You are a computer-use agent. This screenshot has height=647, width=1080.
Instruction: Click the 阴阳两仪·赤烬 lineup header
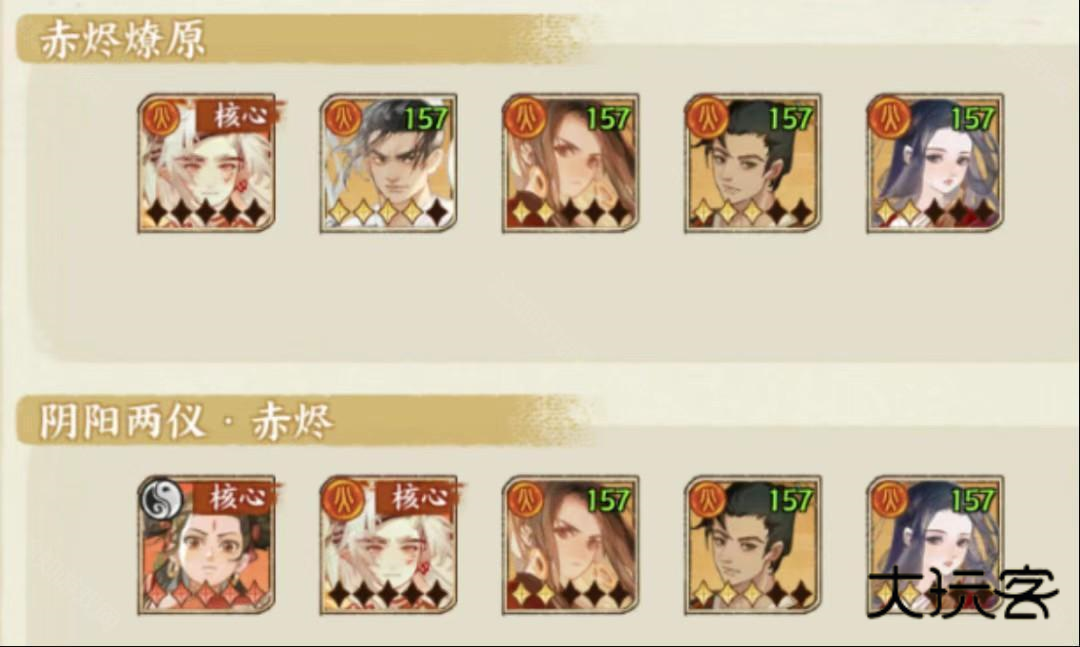pyautogui.click(x=187, y=421)
